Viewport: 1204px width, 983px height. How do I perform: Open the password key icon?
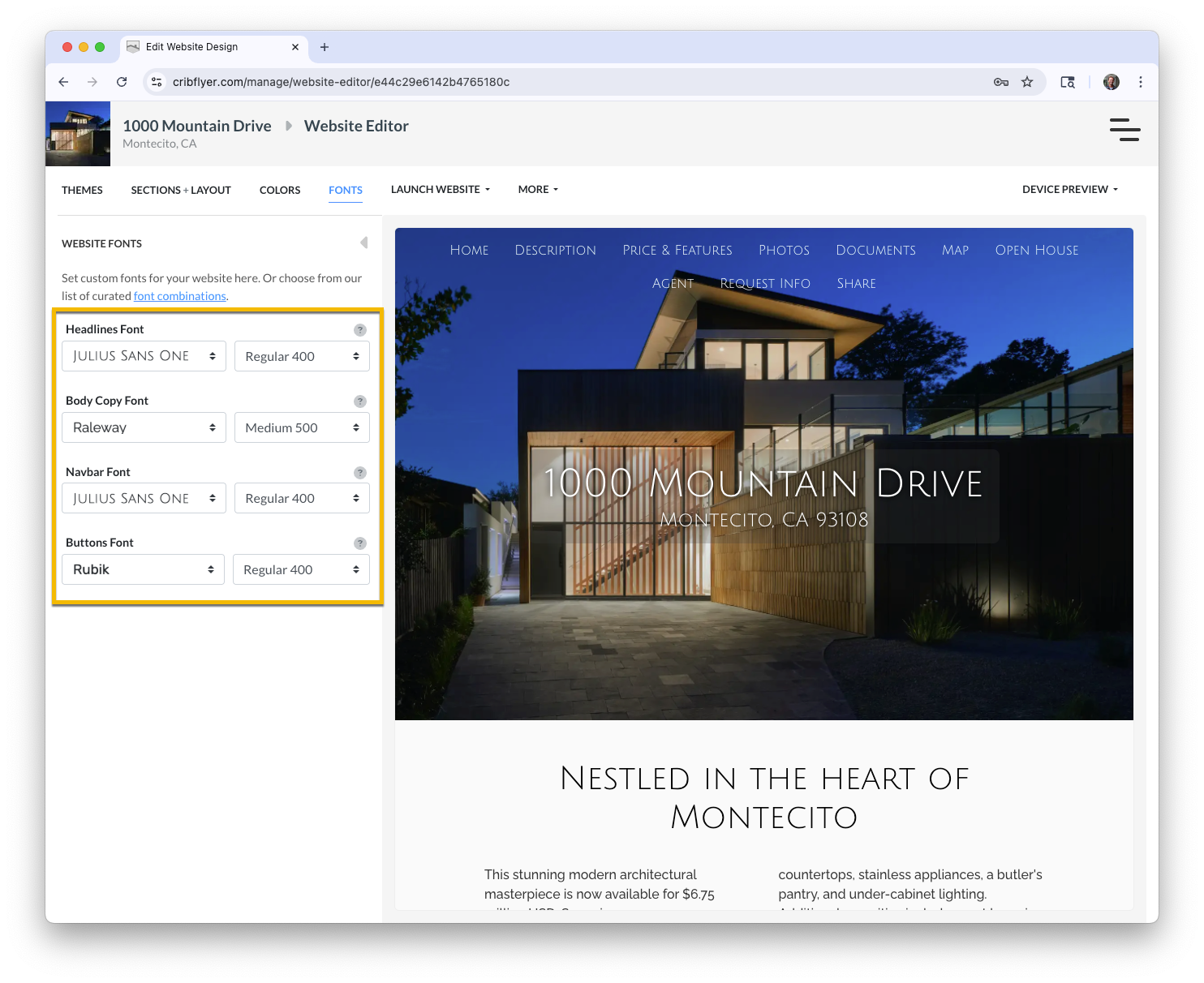(1001, 82)
